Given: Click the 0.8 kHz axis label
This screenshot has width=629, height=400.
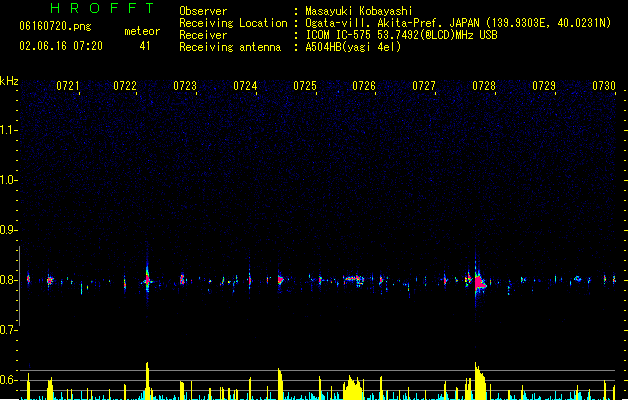Looking at the screenshot, I should coord(8,280).
